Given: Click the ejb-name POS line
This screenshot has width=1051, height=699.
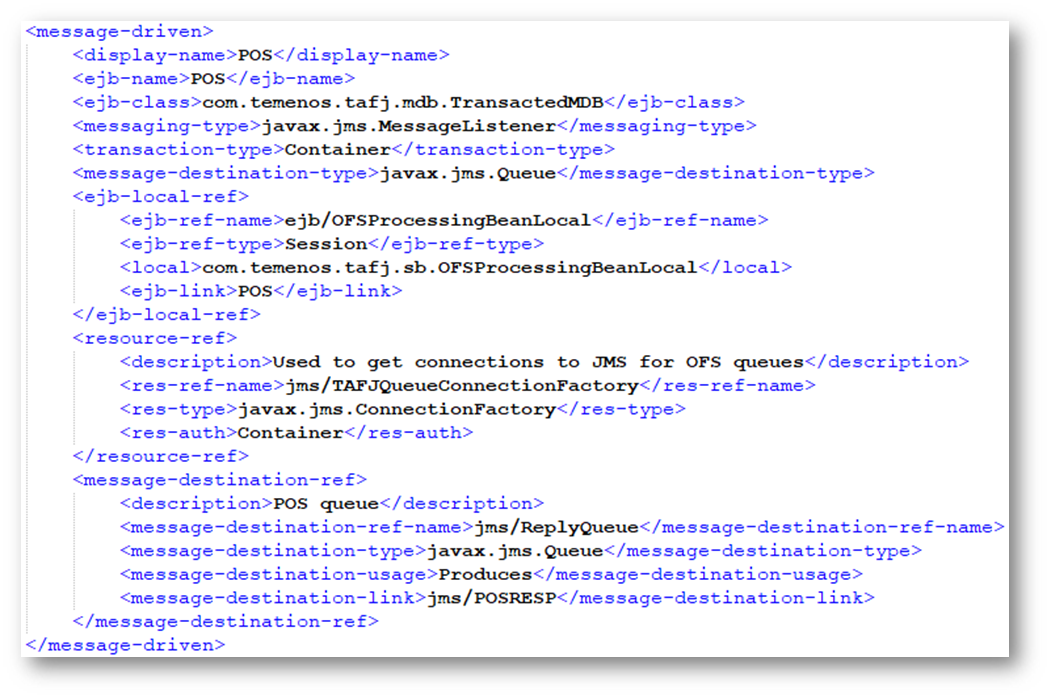Looking at the screenshot, I should click(213, 78).
